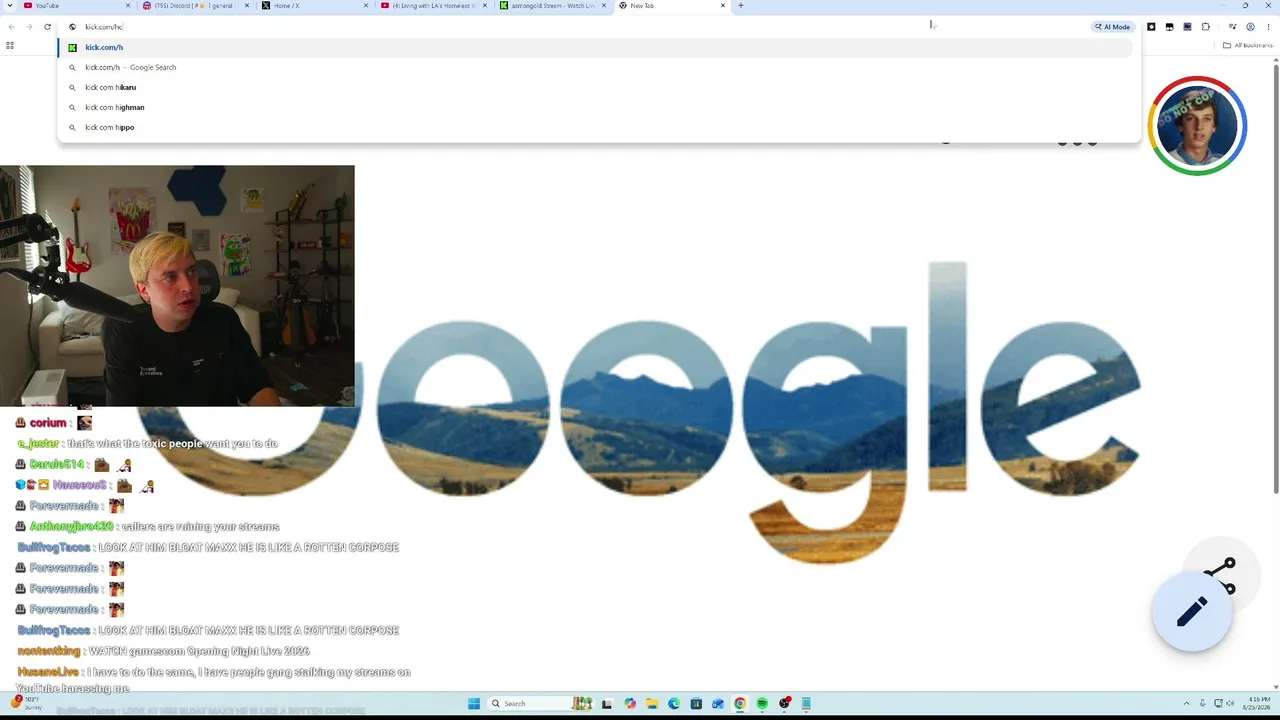Open the Chrome apps grid icon
The height and width of the screenshot is (720, 1280).
(x=10, y=45)
